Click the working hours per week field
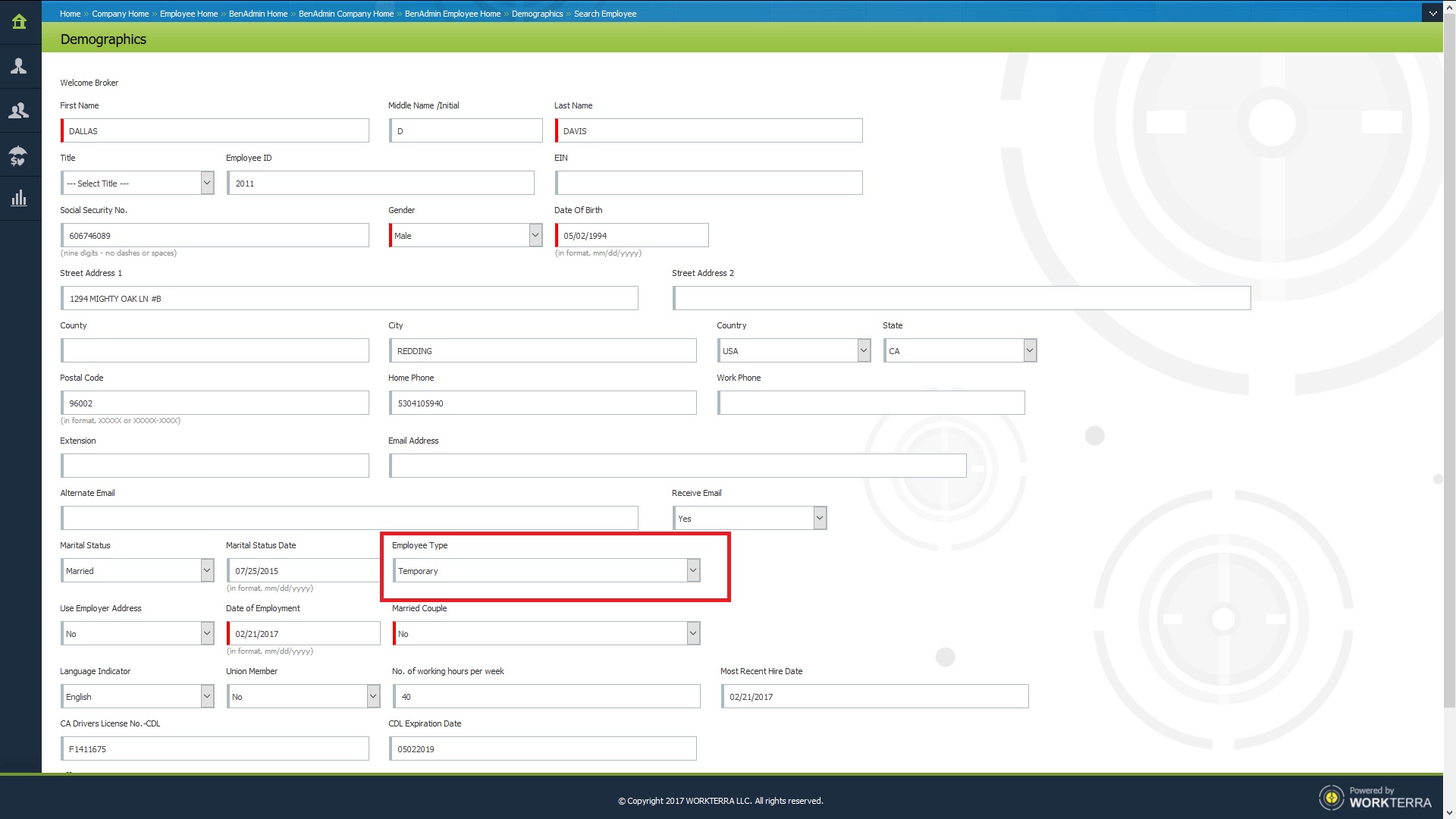This screenshot has height=819, width=1456. tap(547, 696)
